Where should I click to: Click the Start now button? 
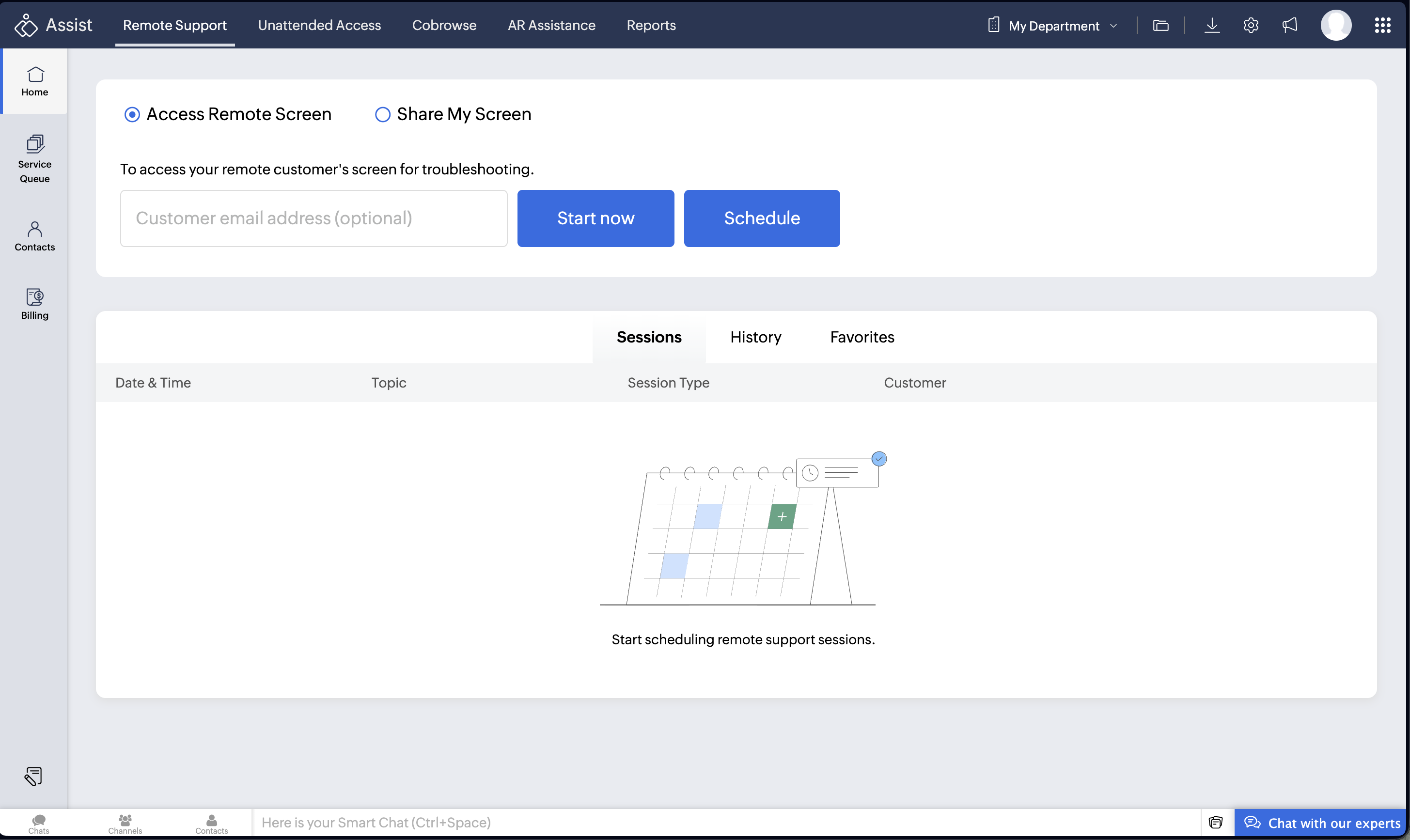pos(595,218)
